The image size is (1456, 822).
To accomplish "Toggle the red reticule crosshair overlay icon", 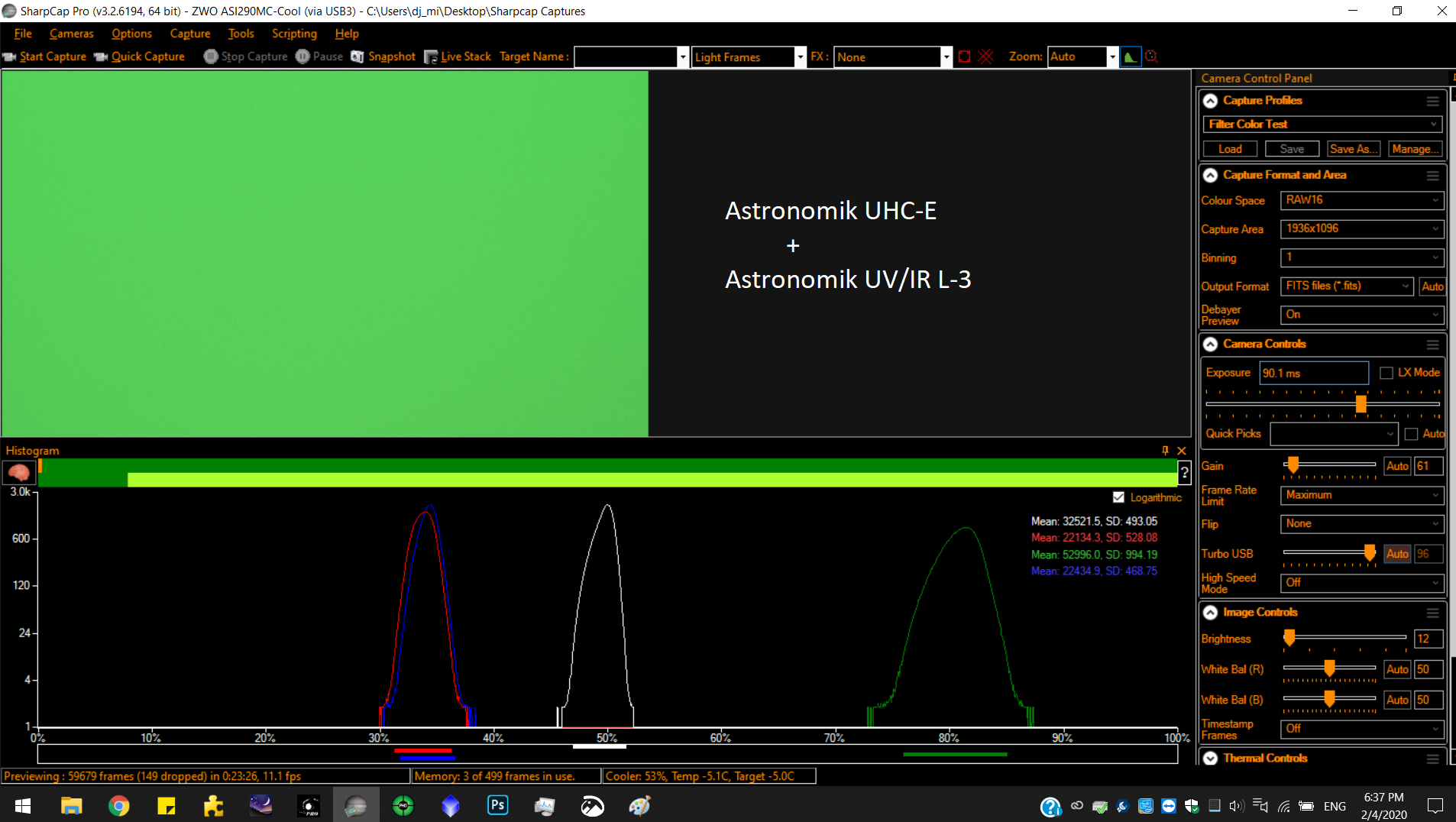I will (x=985, y=57).
